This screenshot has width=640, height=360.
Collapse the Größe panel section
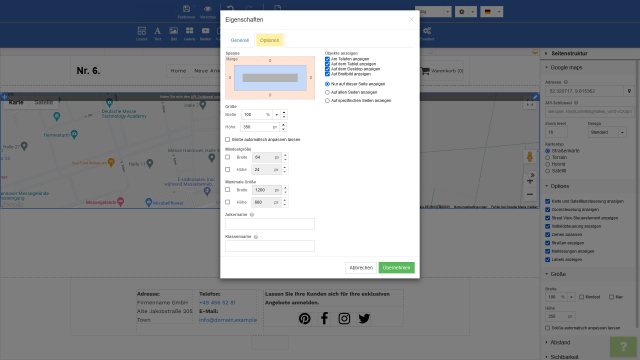coord(547,274)
